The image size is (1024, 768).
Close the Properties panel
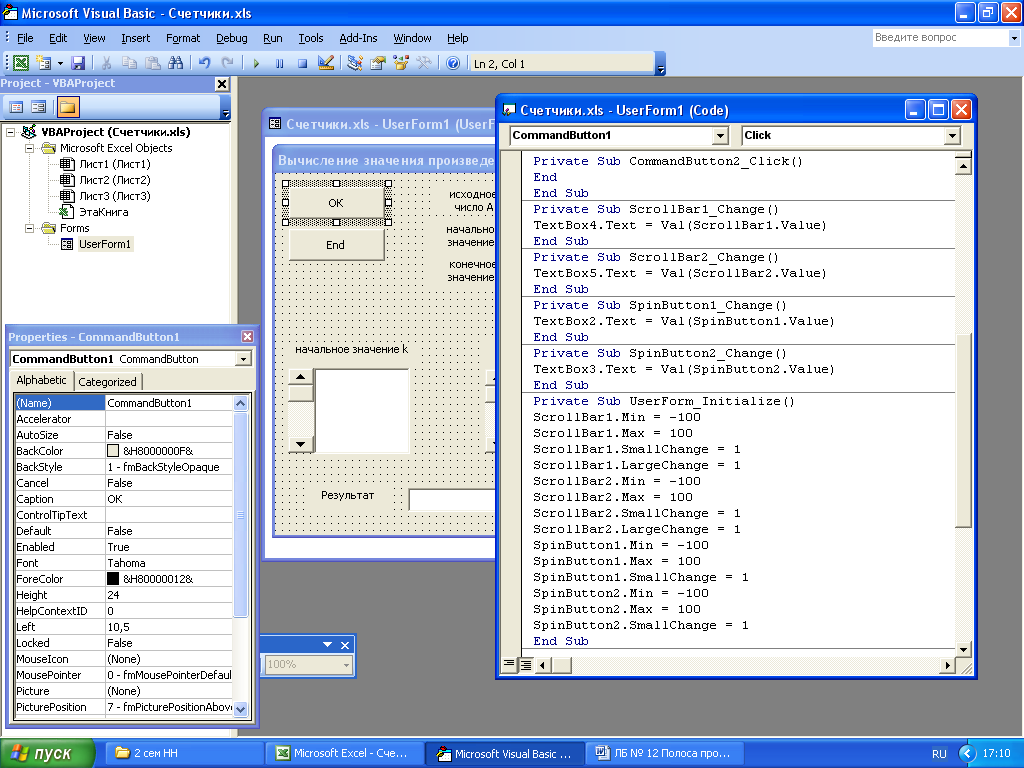pos(248,336)
